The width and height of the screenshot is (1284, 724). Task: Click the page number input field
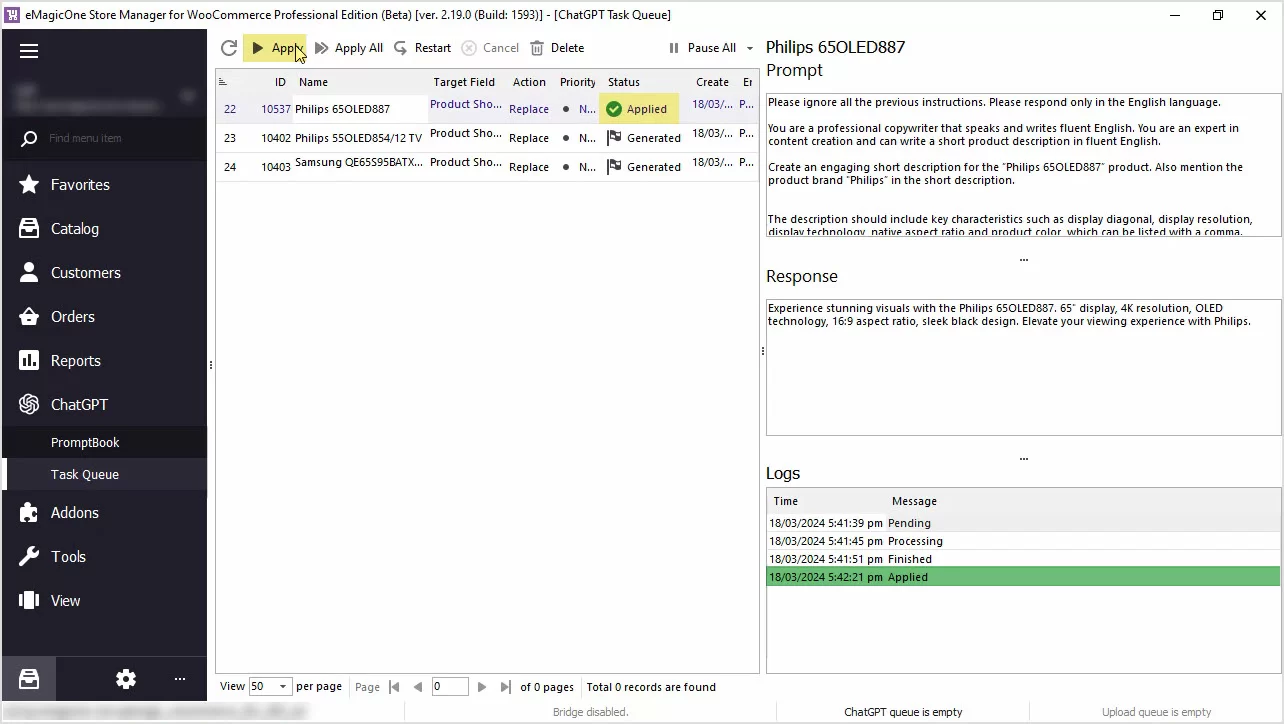click(450, 687)
